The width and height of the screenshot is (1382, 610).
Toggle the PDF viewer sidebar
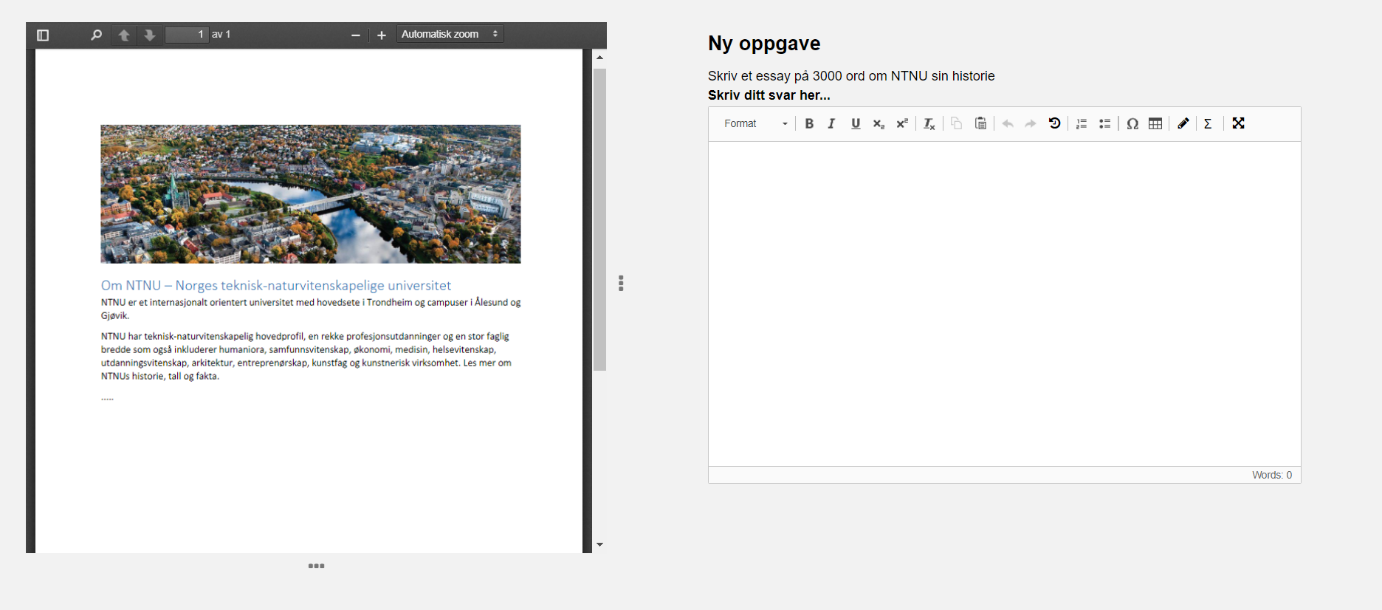pyautogui.click(x=43, y=35)
